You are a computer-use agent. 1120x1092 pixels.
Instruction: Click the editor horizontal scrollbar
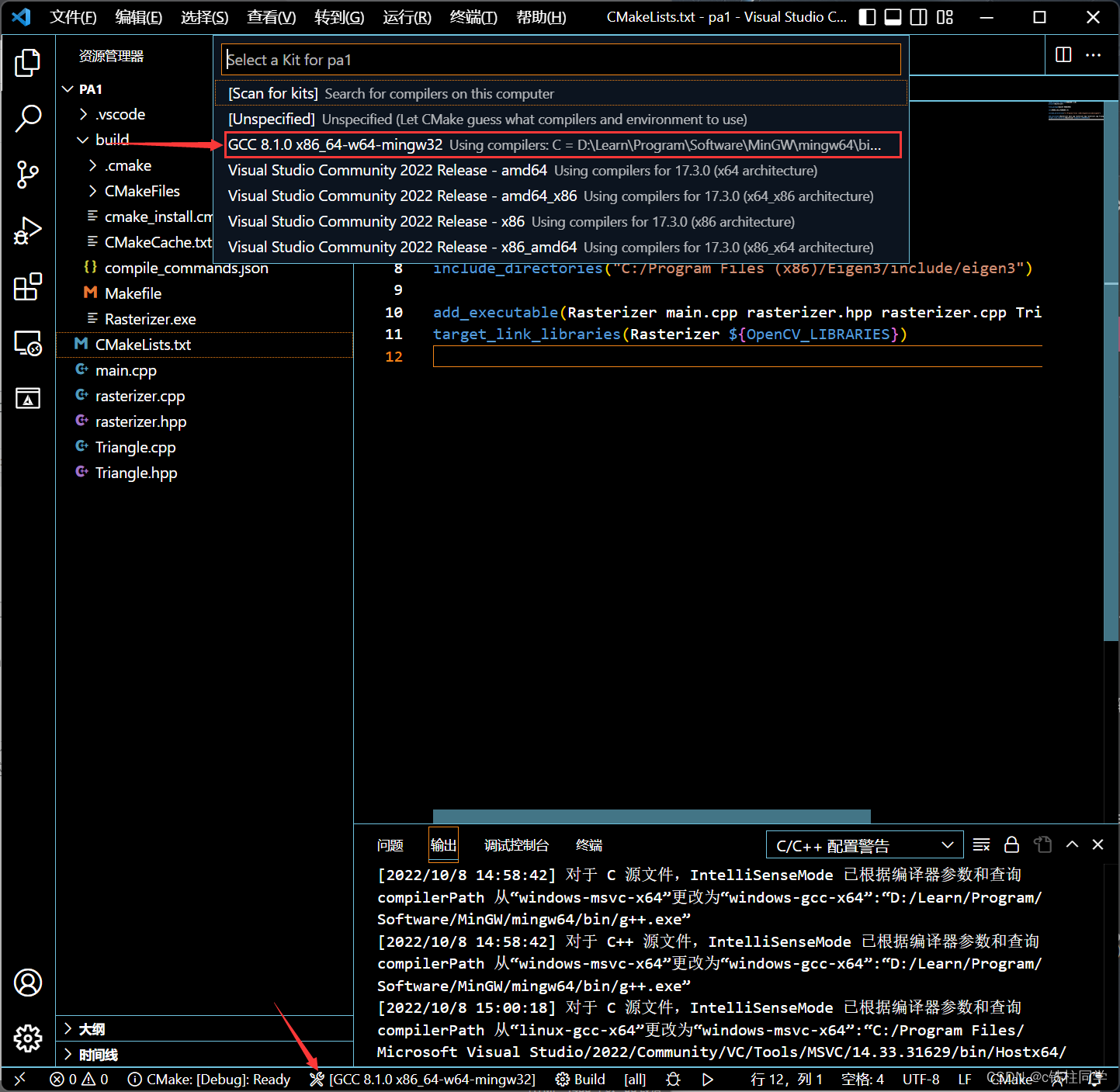tap(651, 816)
